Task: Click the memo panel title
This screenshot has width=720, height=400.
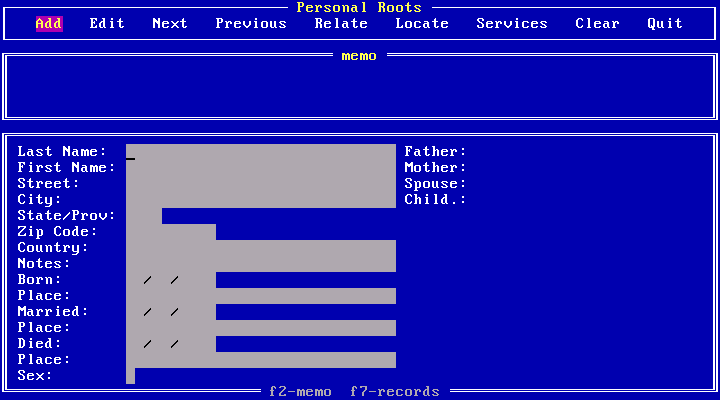Action: [359, 56]
